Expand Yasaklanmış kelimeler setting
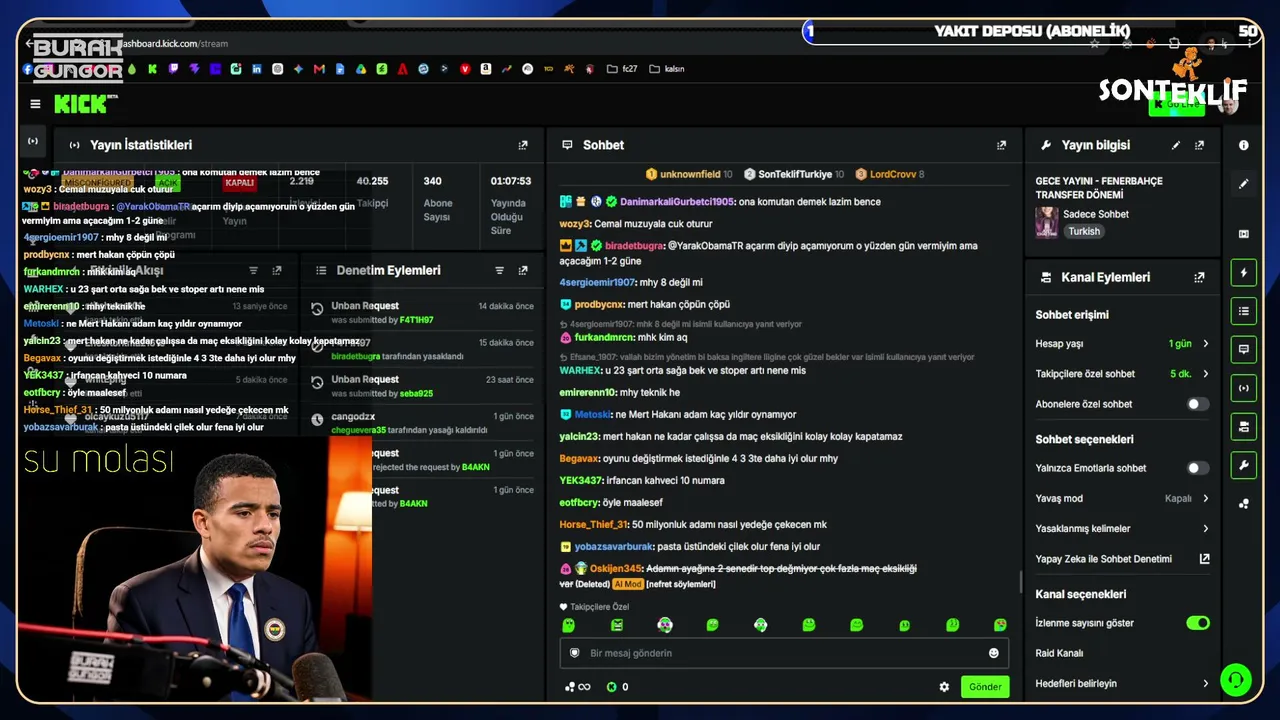Viewport: 1280px width, 720px height. 1122,528
